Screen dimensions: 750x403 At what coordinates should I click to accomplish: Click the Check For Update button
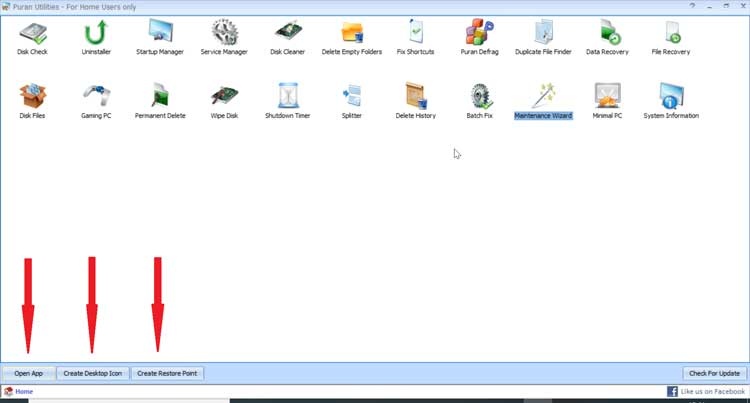pyautogui.click(x=715, y=373)
